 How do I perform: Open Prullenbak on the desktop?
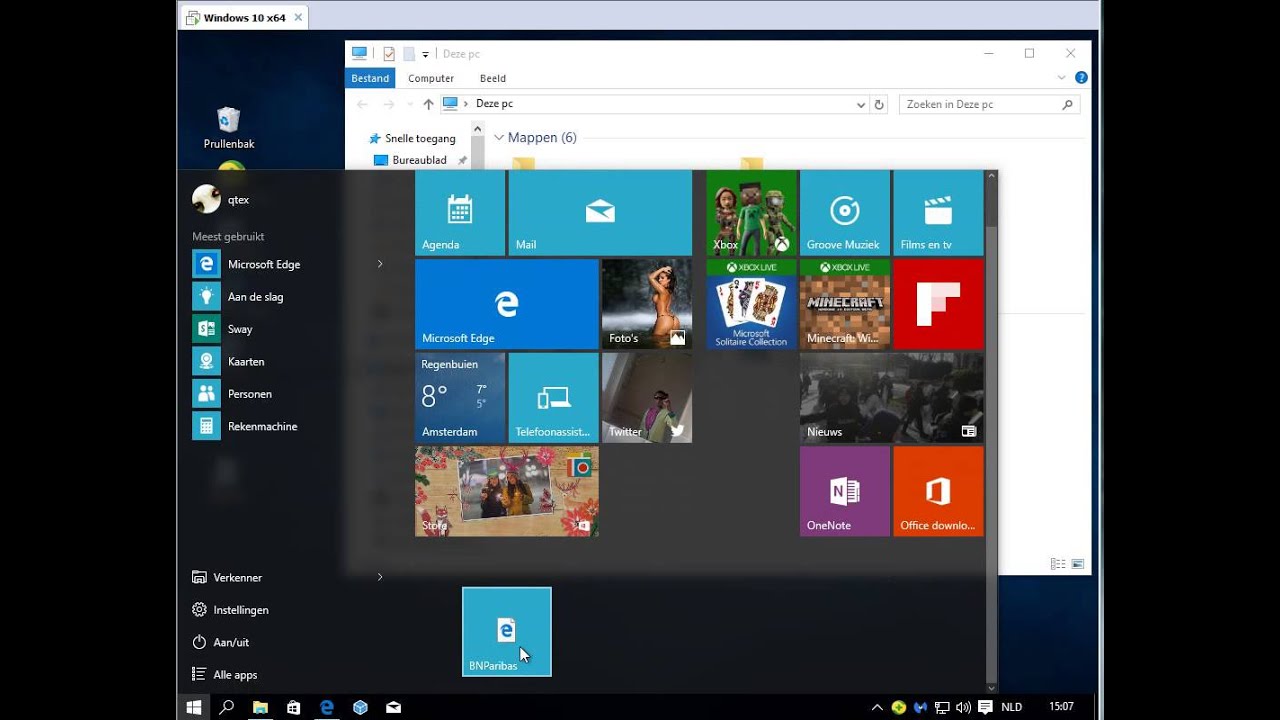pyautogui.click(x=229, y=128)
